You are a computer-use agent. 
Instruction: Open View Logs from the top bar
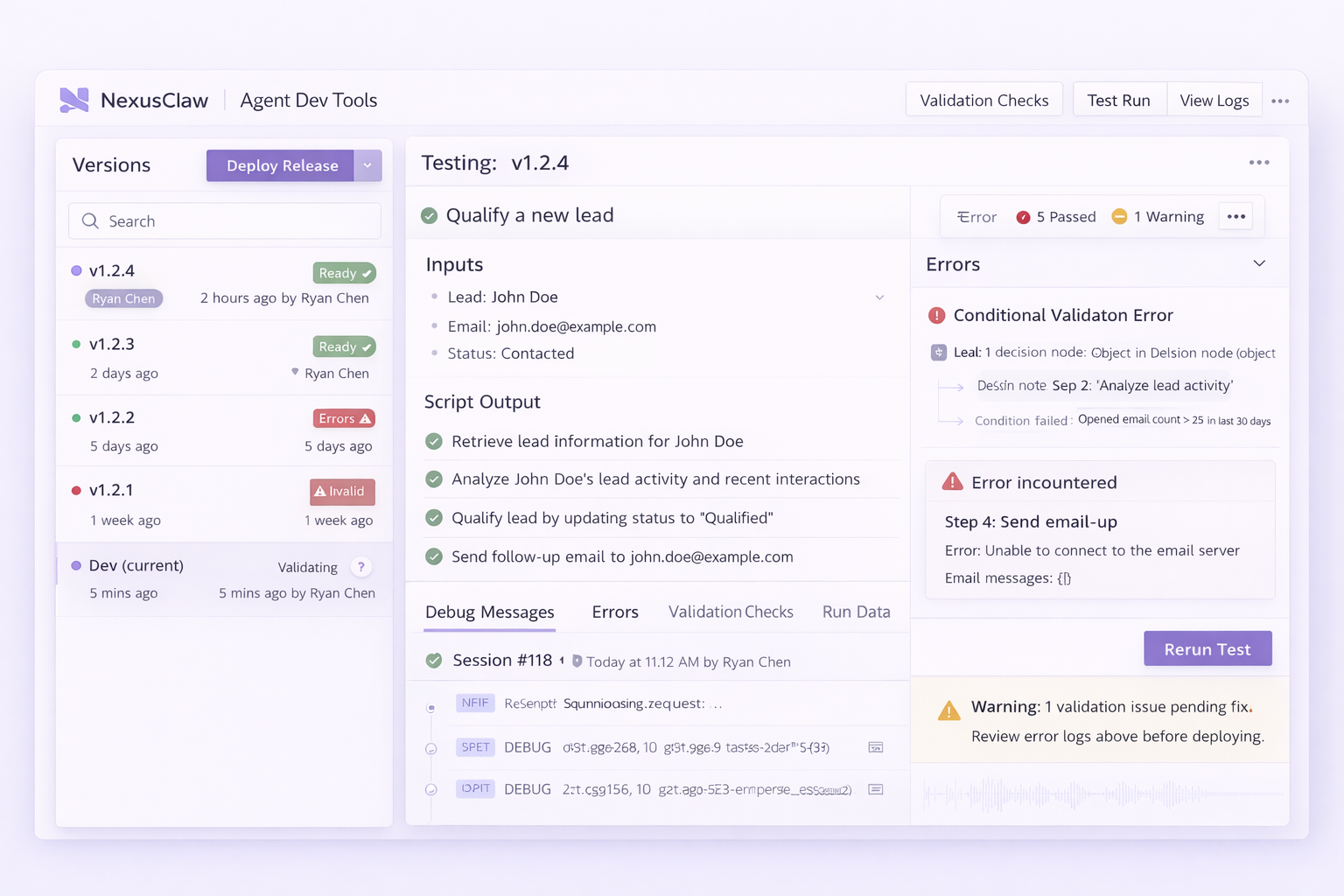tap(1214, 100)
